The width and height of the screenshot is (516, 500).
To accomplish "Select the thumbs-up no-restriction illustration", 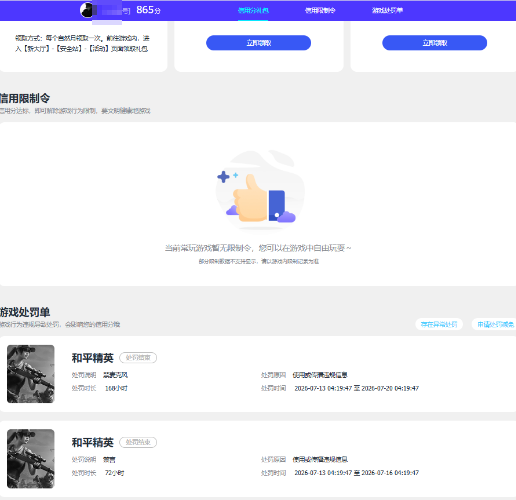I will coord(259,190).
